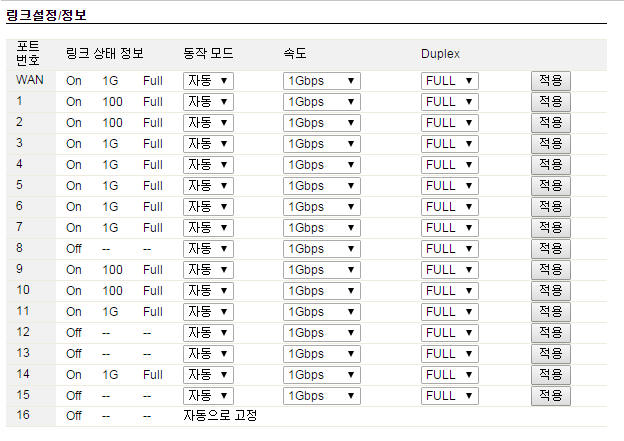Open port 1 Duplex dropdown

click(450, 102)
